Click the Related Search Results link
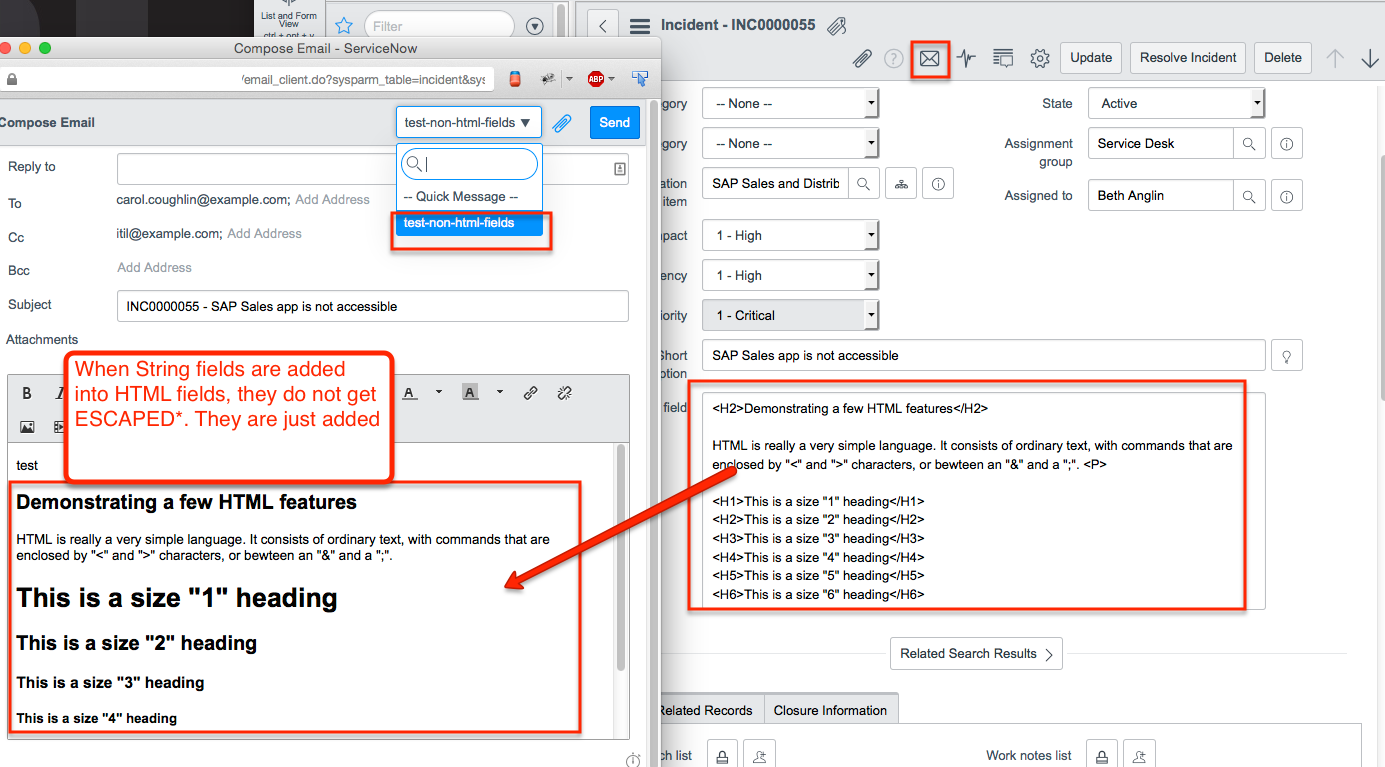The height and width of the screenshot is (767, 1385). (976, 653)
